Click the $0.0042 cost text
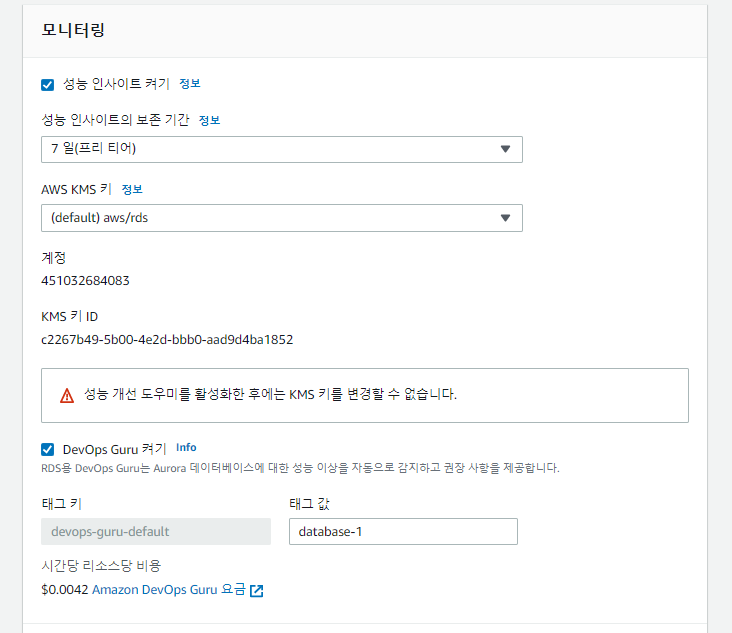 [x=64, y=590]
